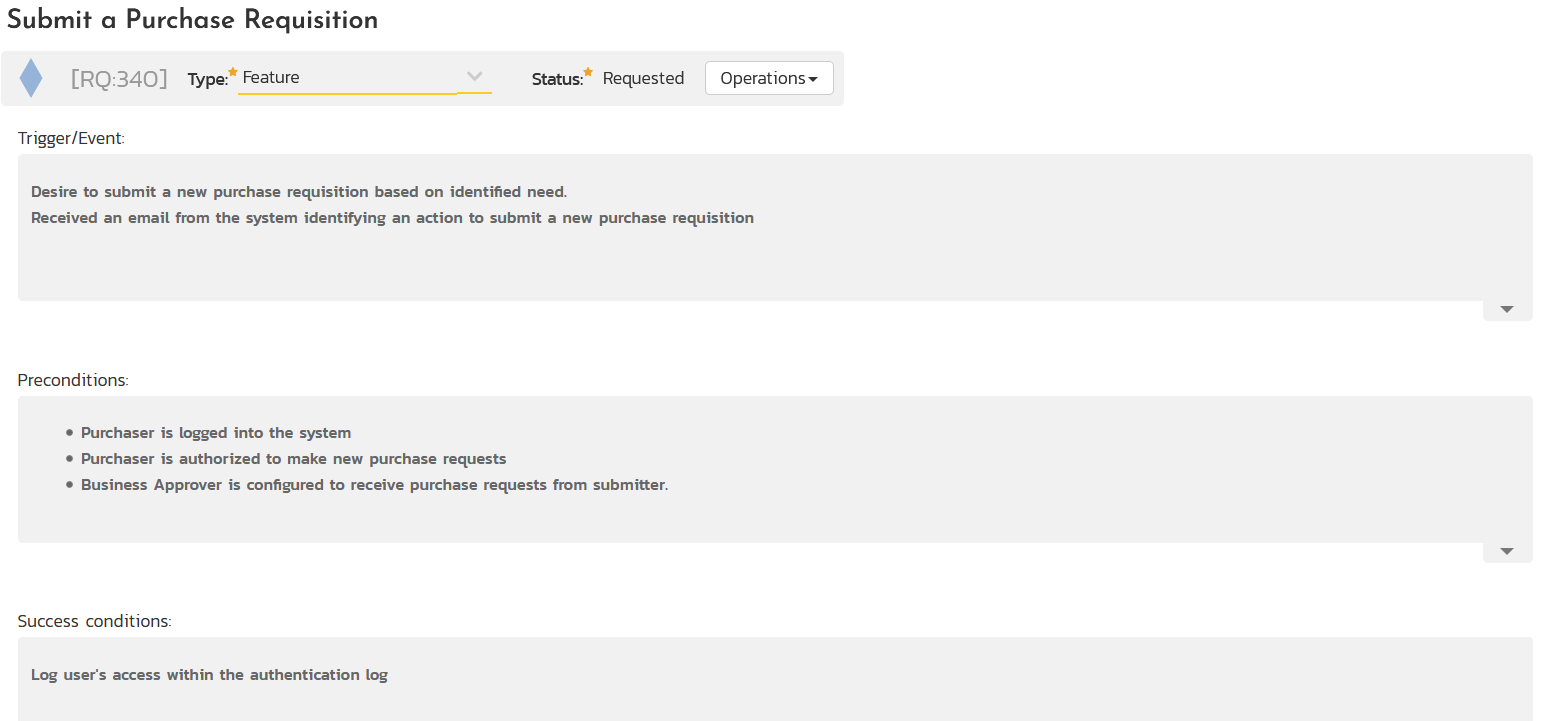Expand the Trigger/Event field toolbar arrow
Image resolution: width=1550 pixels, height=721 pixels.
[1507, 310]
